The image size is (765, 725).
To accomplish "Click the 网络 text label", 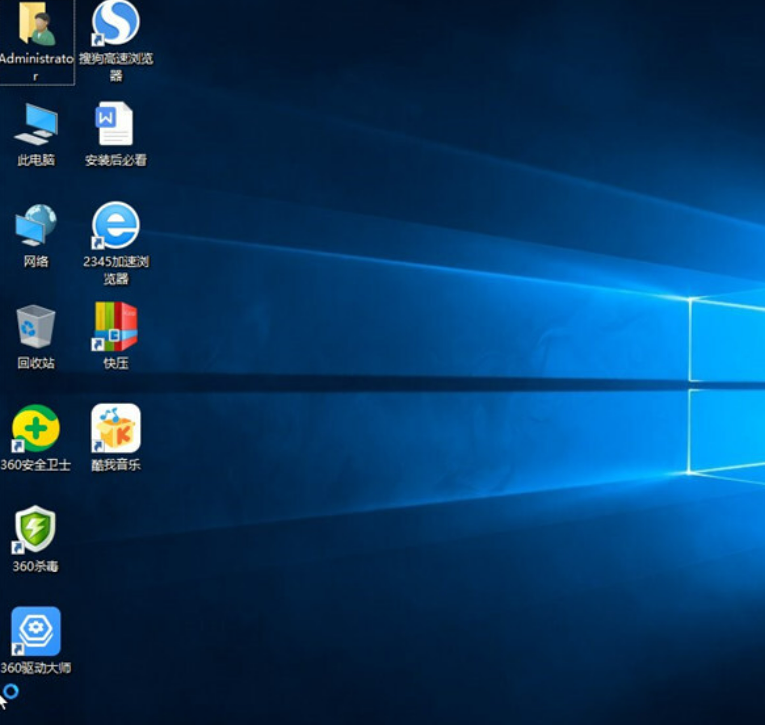I will (36, 262).
